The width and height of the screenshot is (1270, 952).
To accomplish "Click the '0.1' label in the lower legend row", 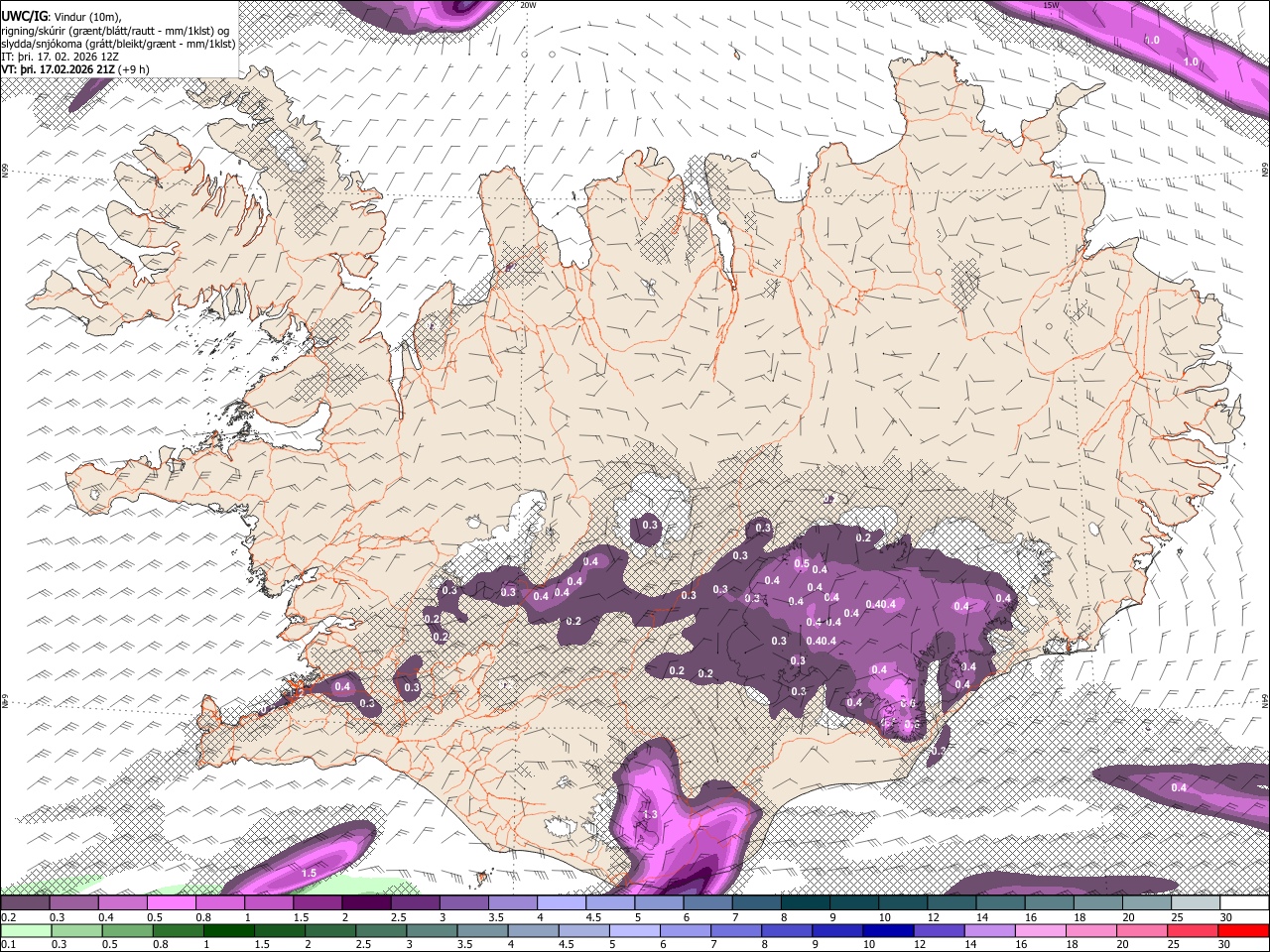I will pyautogui.click(x=9, y=944).
